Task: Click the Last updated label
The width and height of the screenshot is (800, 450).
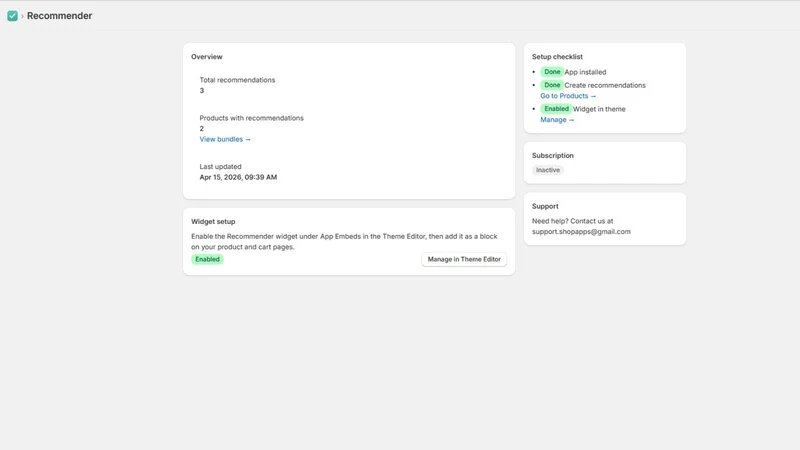Action: coord(220,167)
